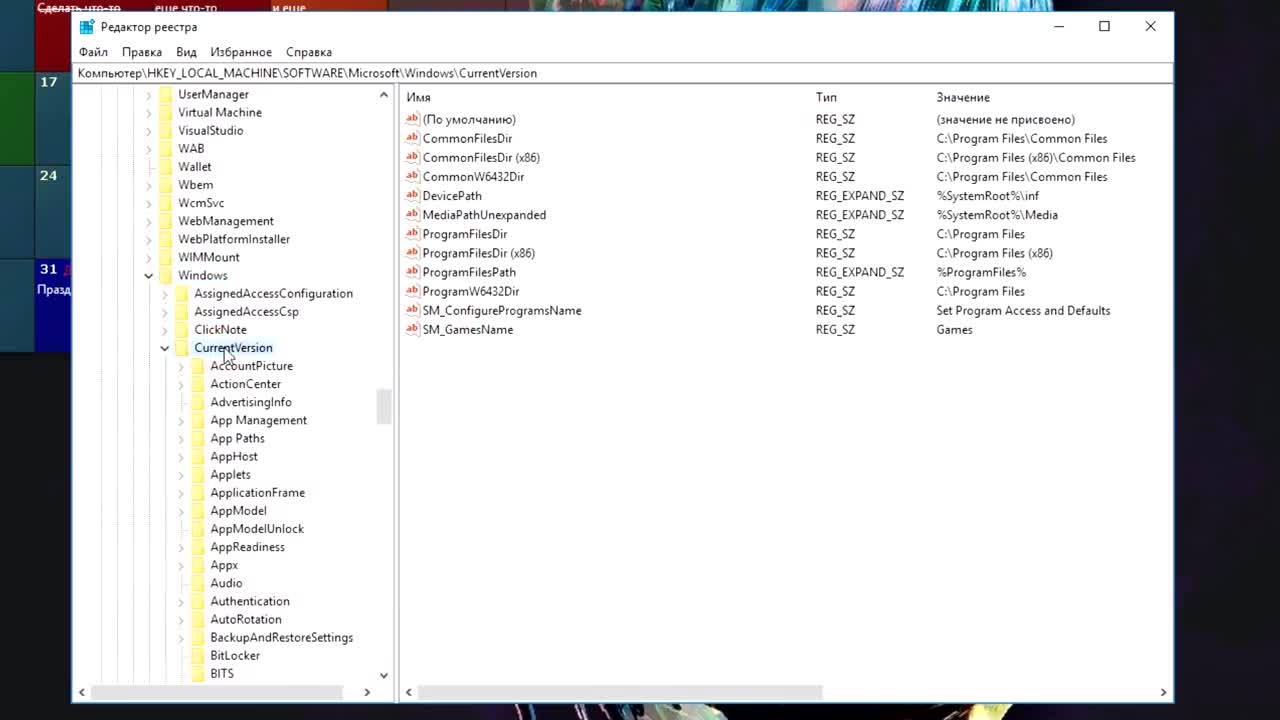
Task: Click the tree pane's scroll right arrow
Action: (x=367, y=692)
